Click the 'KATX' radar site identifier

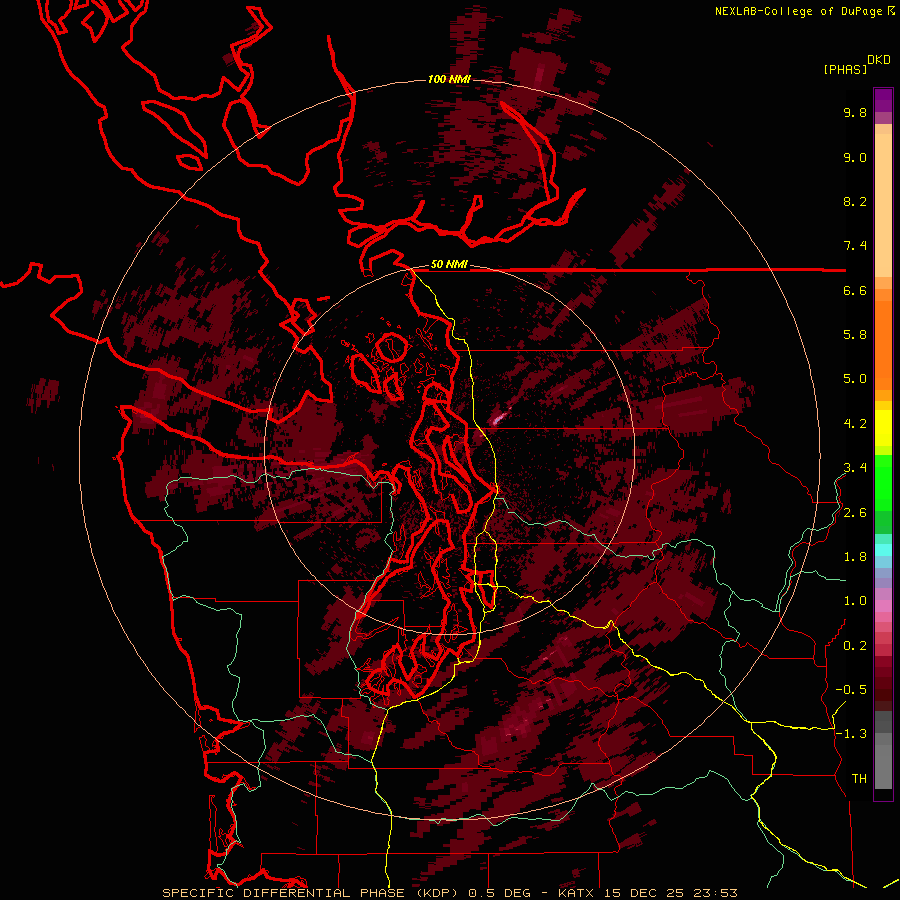pyautogui.click(x=577, y=893)
